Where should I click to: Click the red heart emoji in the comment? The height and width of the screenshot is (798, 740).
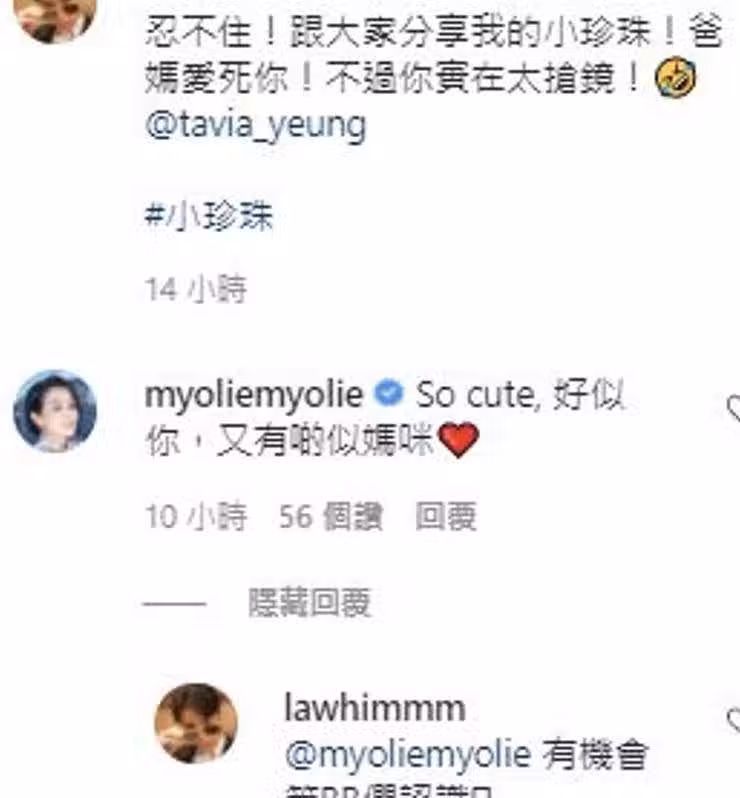coord(458,440)
